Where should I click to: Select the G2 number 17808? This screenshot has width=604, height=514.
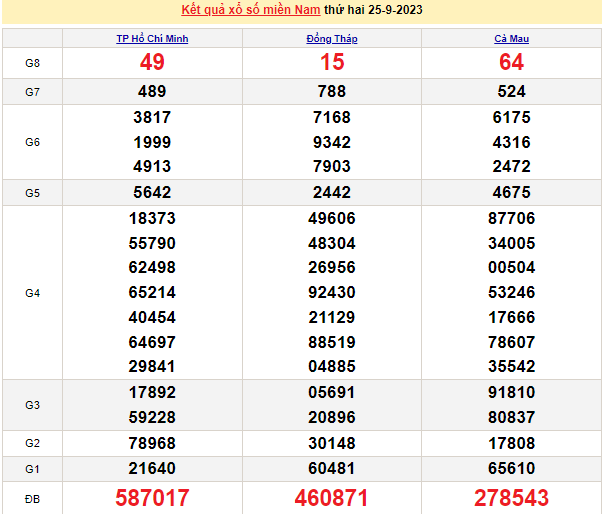[511, 441]
